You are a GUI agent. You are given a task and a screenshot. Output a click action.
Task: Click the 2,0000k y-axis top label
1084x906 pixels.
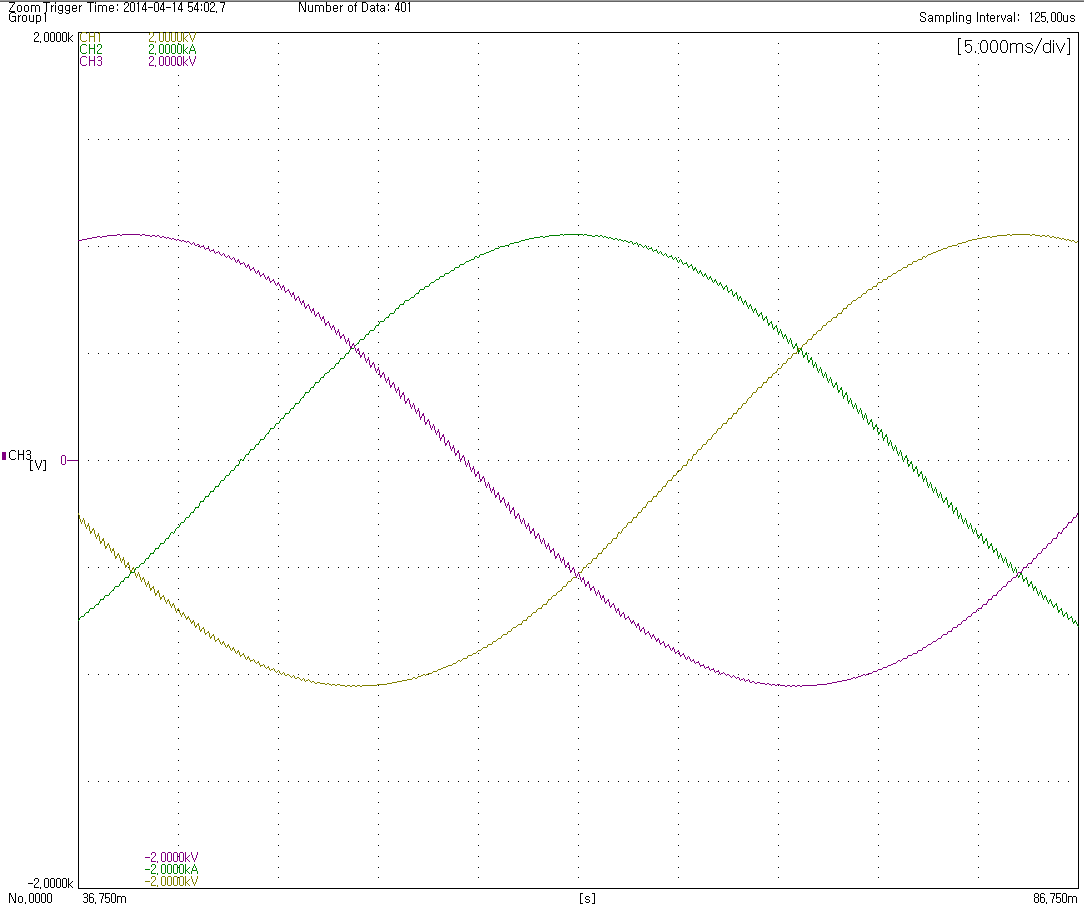click(x=52, y=38)
